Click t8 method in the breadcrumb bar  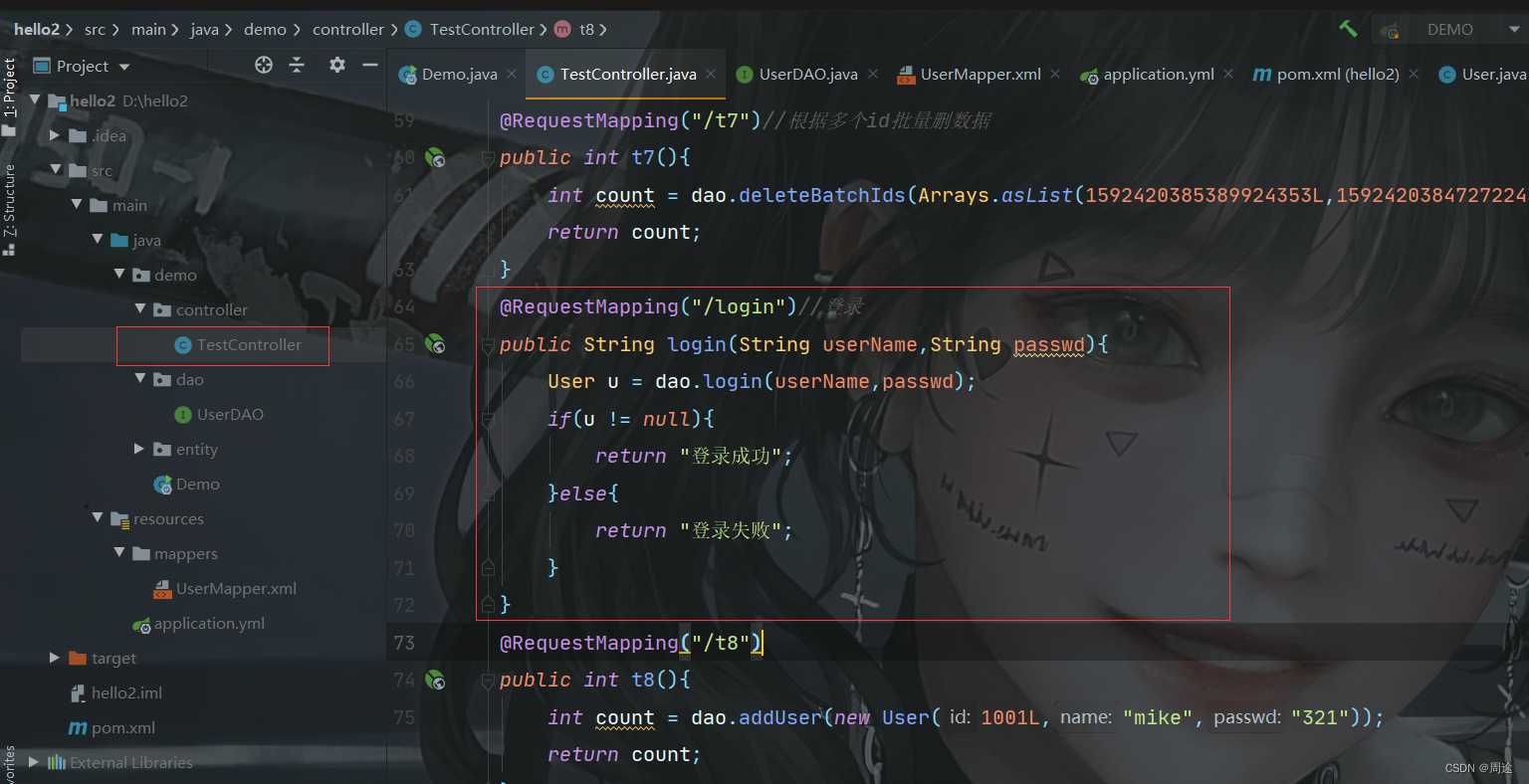click(575, 29)
